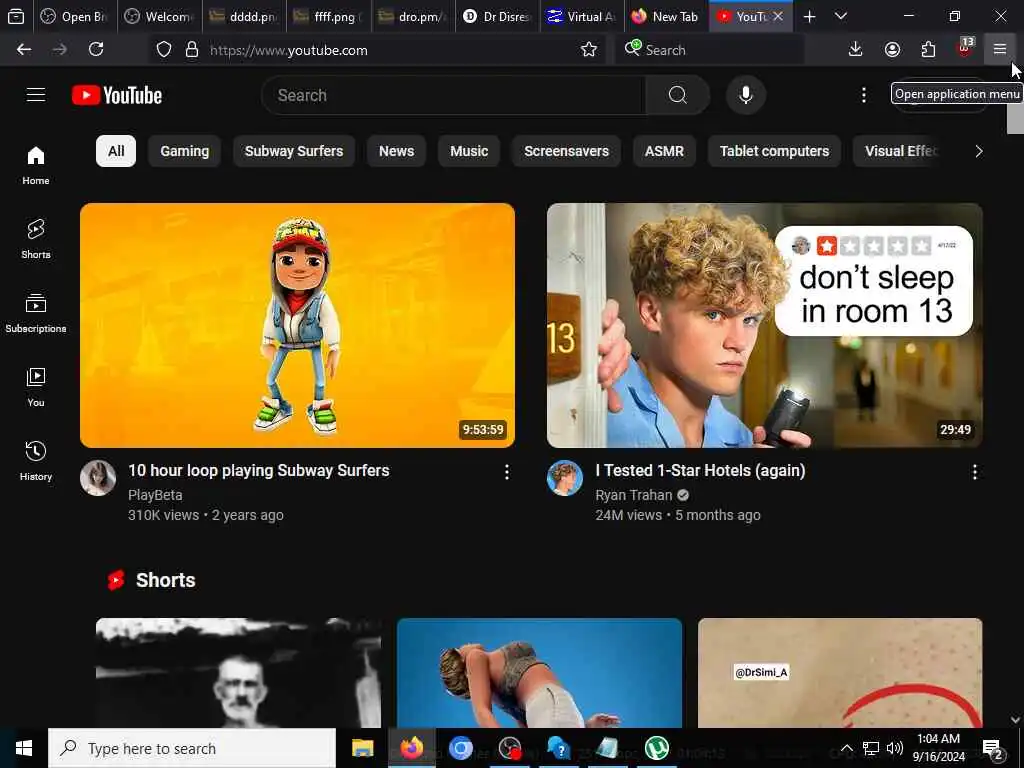This screenshot has height=768, width=1024.
Task: Switch to the ffff.png tab
Action: (x=328, y=17)
